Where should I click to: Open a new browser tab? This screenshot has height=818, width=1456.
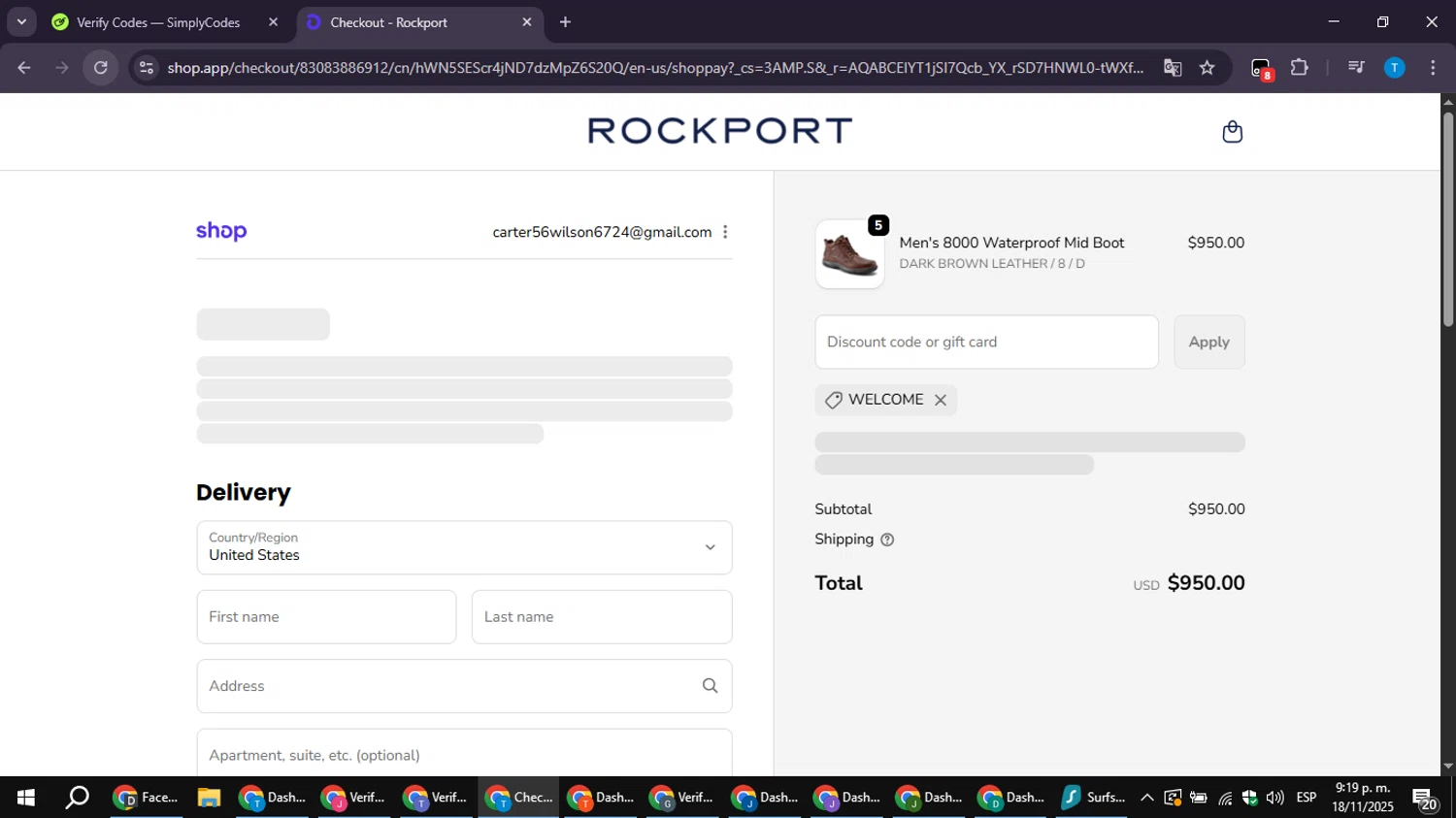[x=565, y=22]
